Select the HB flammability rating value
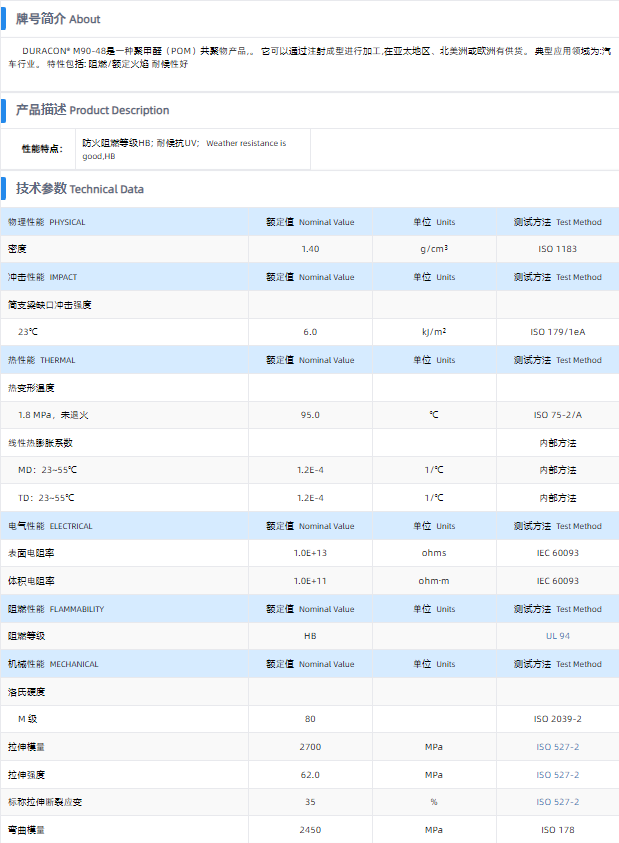This screenshot has height=843, width=619. [310, 636]
